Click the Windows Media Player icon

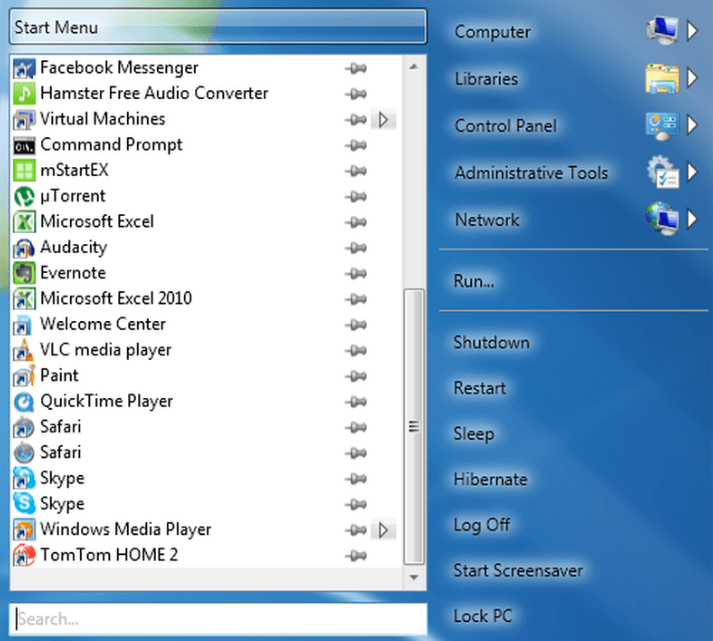coord(24,530)
